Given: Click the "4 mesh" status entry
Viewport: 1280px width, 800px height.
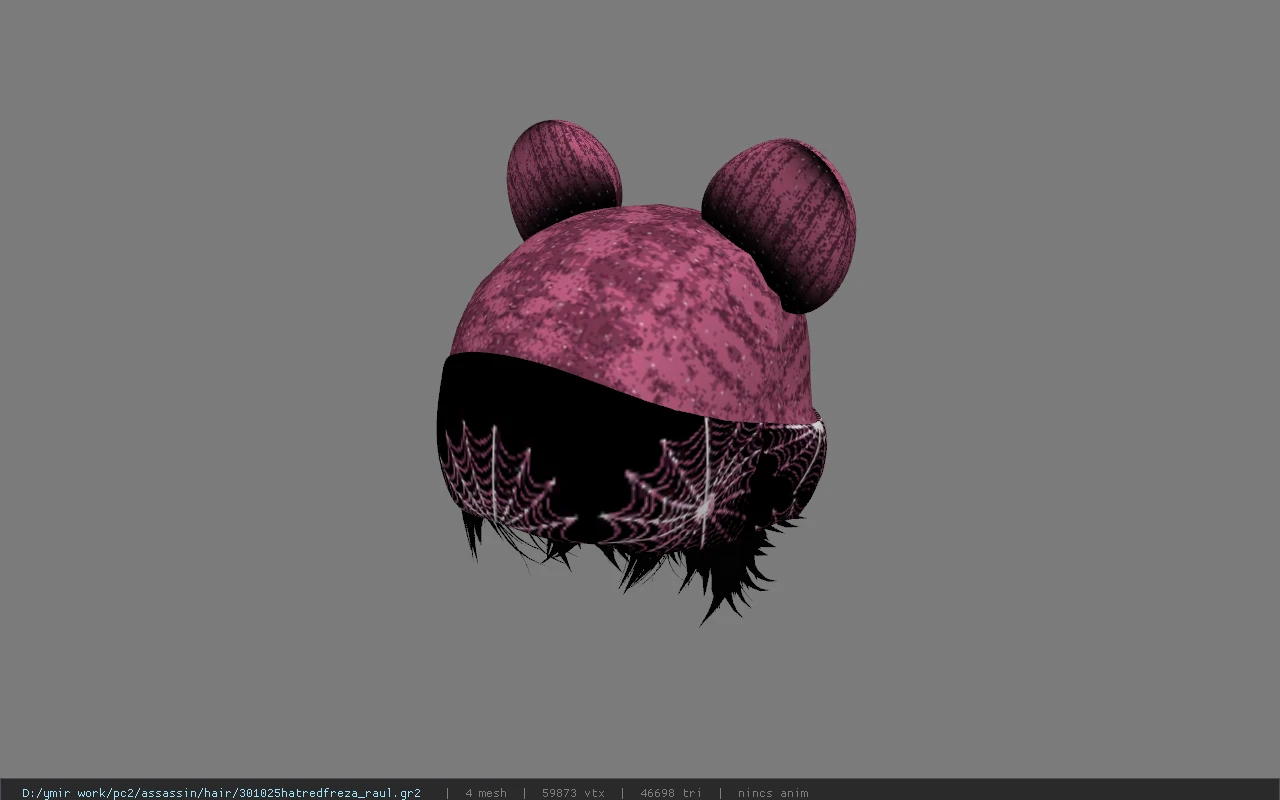Looking at the screenshot, I should [x=486, y=793].
